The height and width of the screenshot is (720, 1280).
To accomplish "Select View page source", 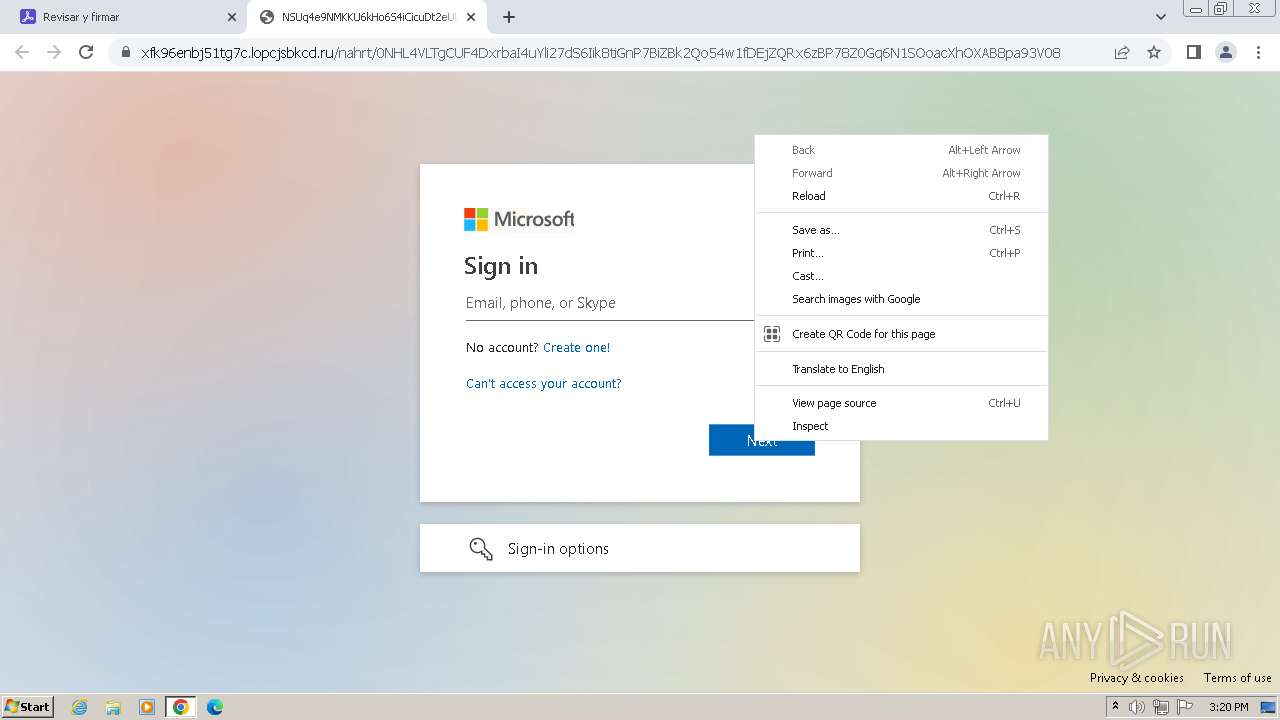I will point(901,403).
